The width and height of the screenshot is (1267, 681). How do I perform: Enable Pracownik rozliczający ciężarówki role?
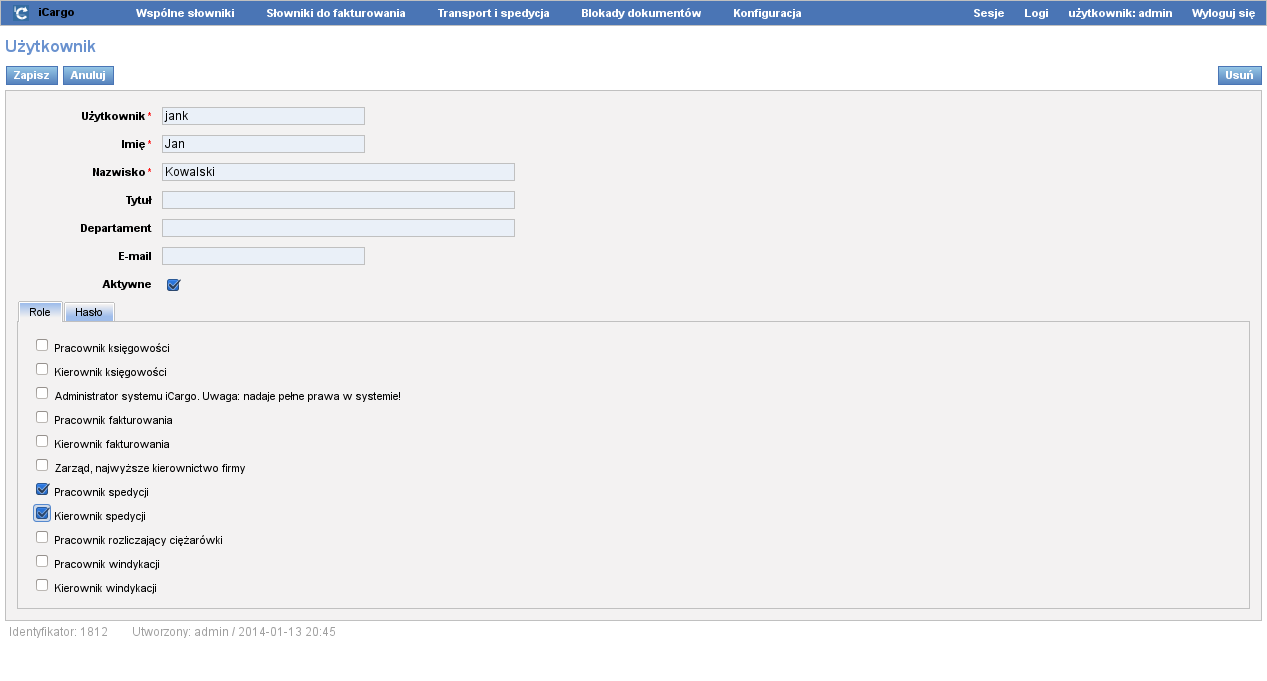click(42, 537)
